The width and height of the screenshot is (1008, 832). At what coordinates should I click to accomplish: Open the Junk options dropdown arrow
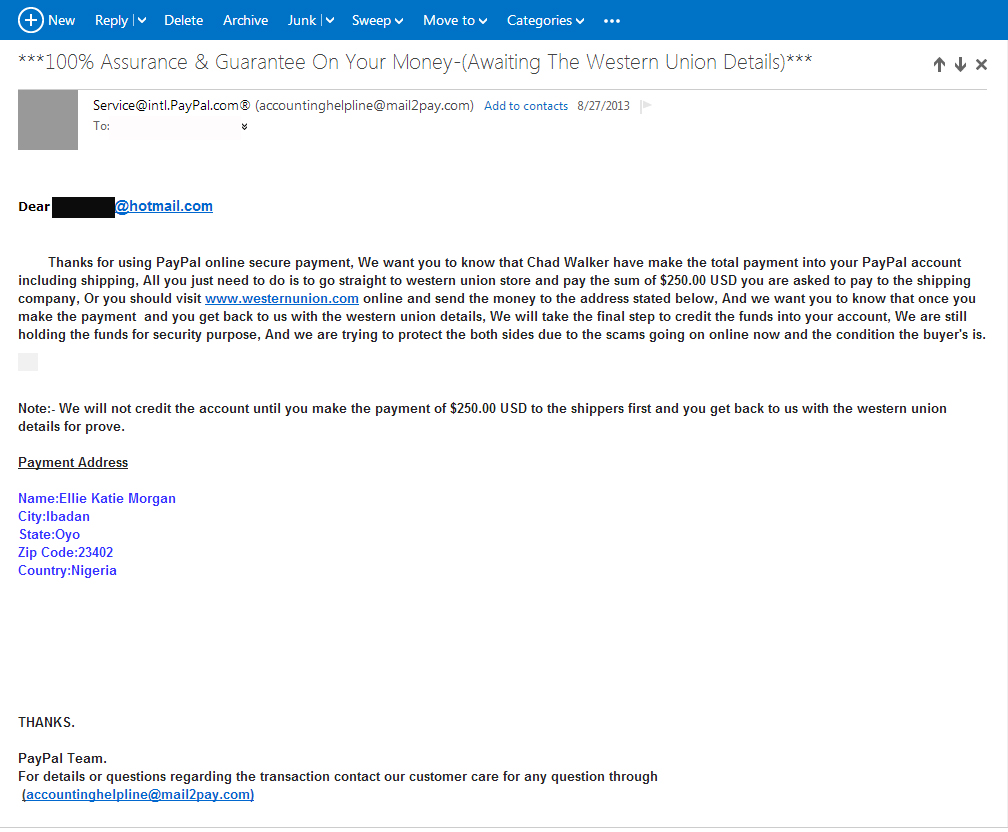330,21
